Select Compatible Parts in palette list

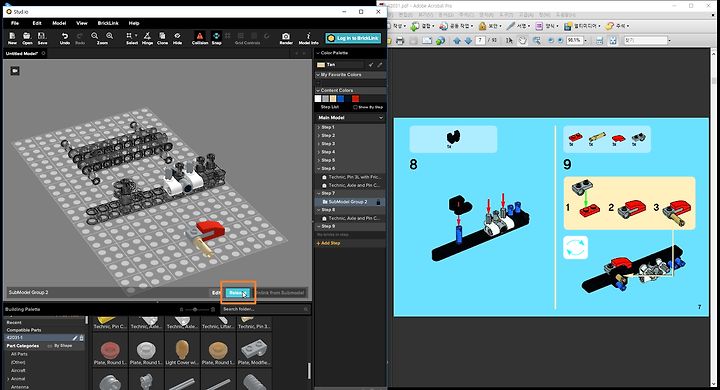(24, 330)
